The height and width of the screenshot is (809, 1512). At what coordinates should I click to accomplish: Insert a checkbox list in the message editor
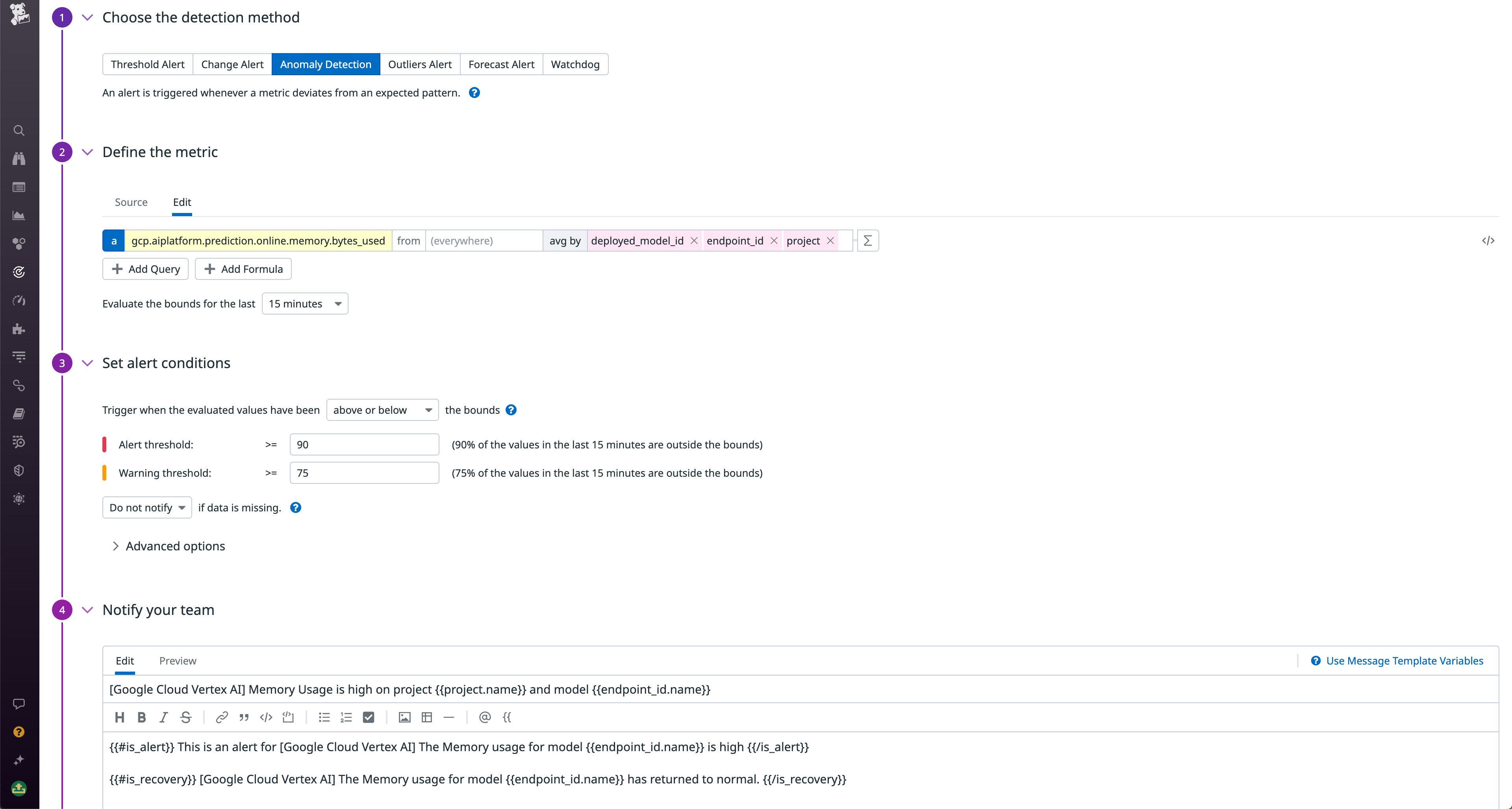[369, 717]
